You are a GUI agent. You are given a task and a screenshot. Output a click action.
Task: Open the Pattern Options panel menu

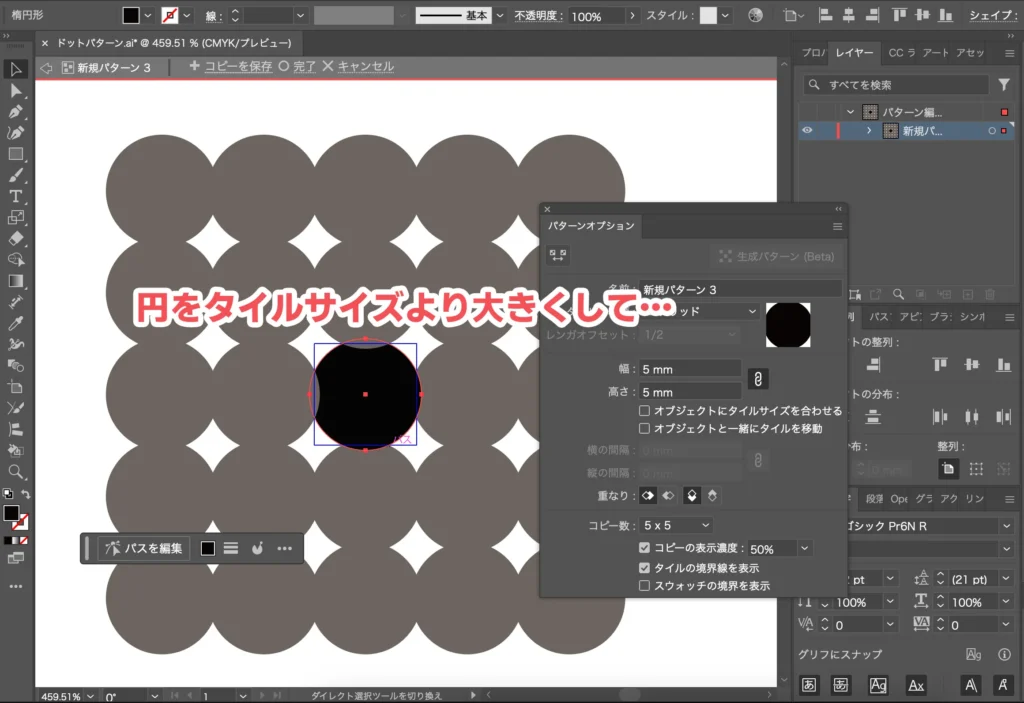click(836, 226)
